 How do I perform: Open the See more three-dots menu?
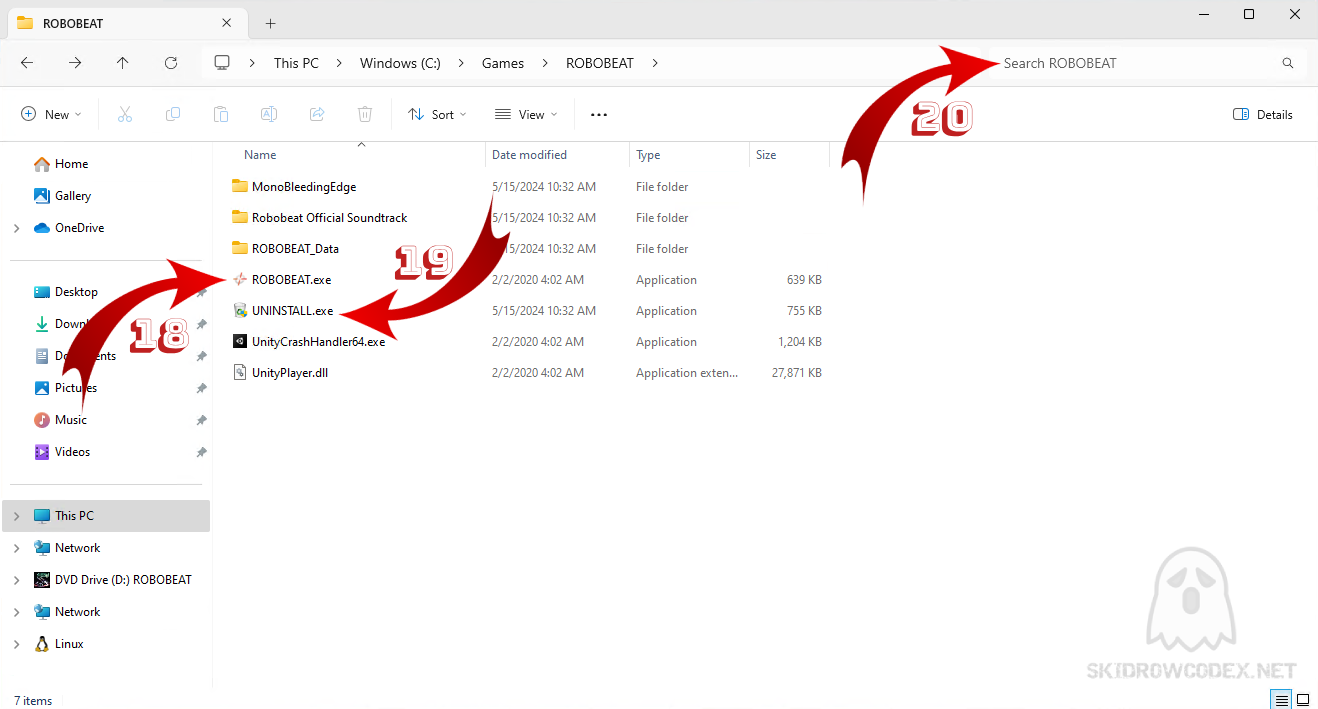tap(599, 115)
